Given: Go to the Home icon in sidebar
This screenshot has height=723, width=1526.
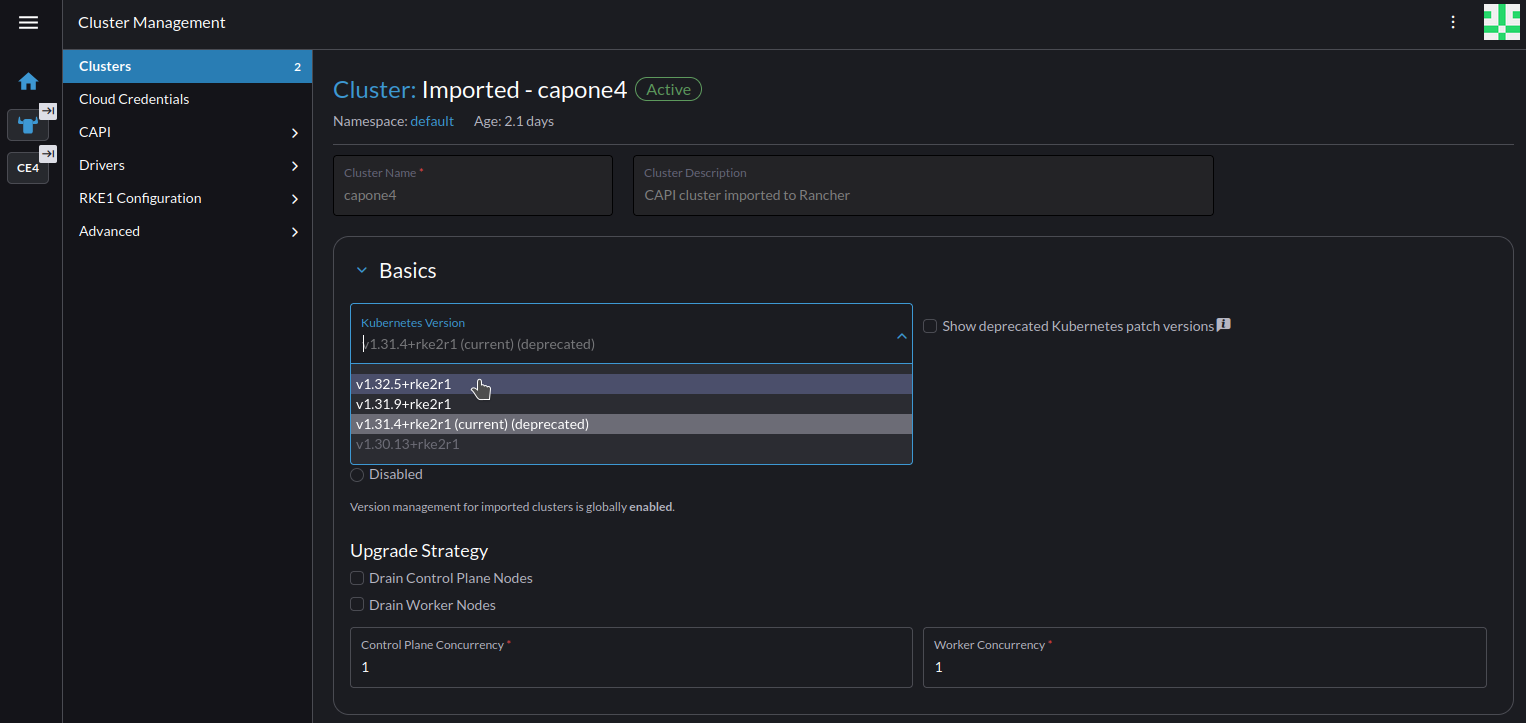Looking at the screenshot, I should coord(28,82).
